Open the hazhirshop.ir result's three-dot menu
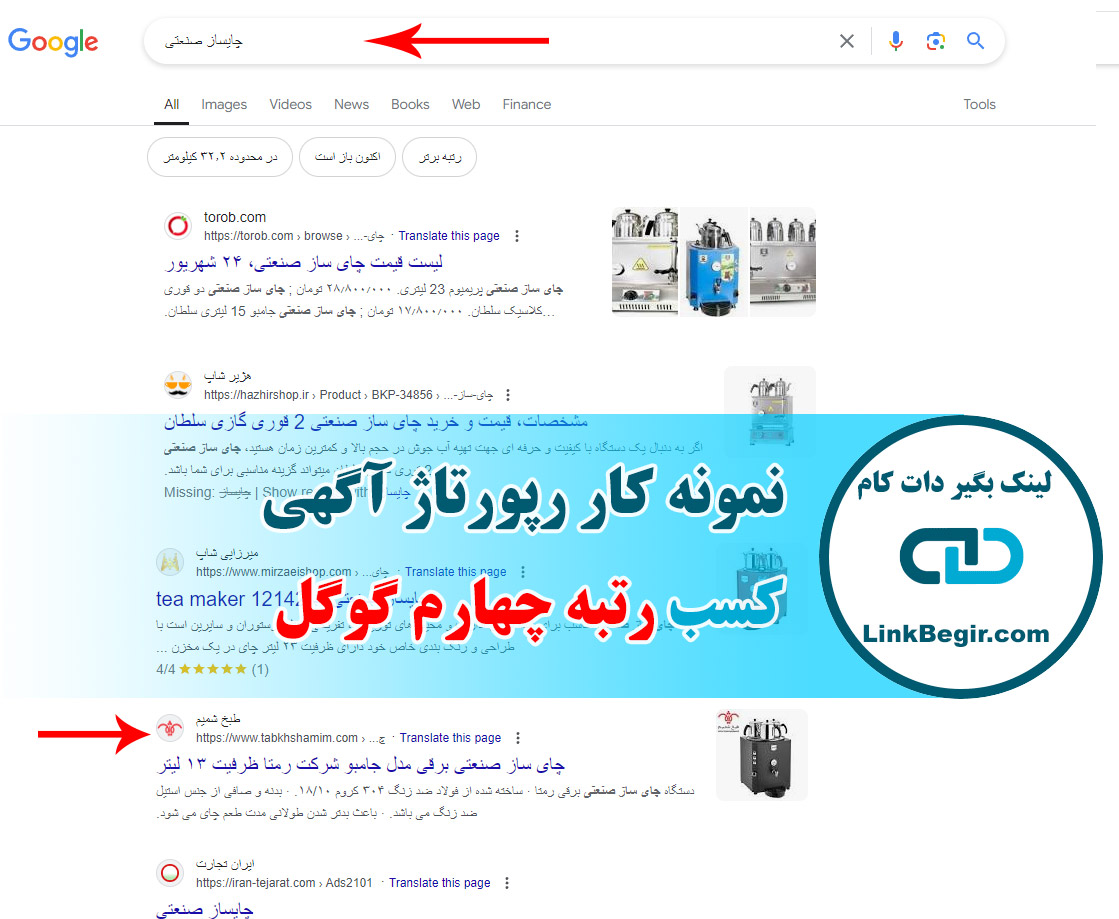 pos(507,395)
